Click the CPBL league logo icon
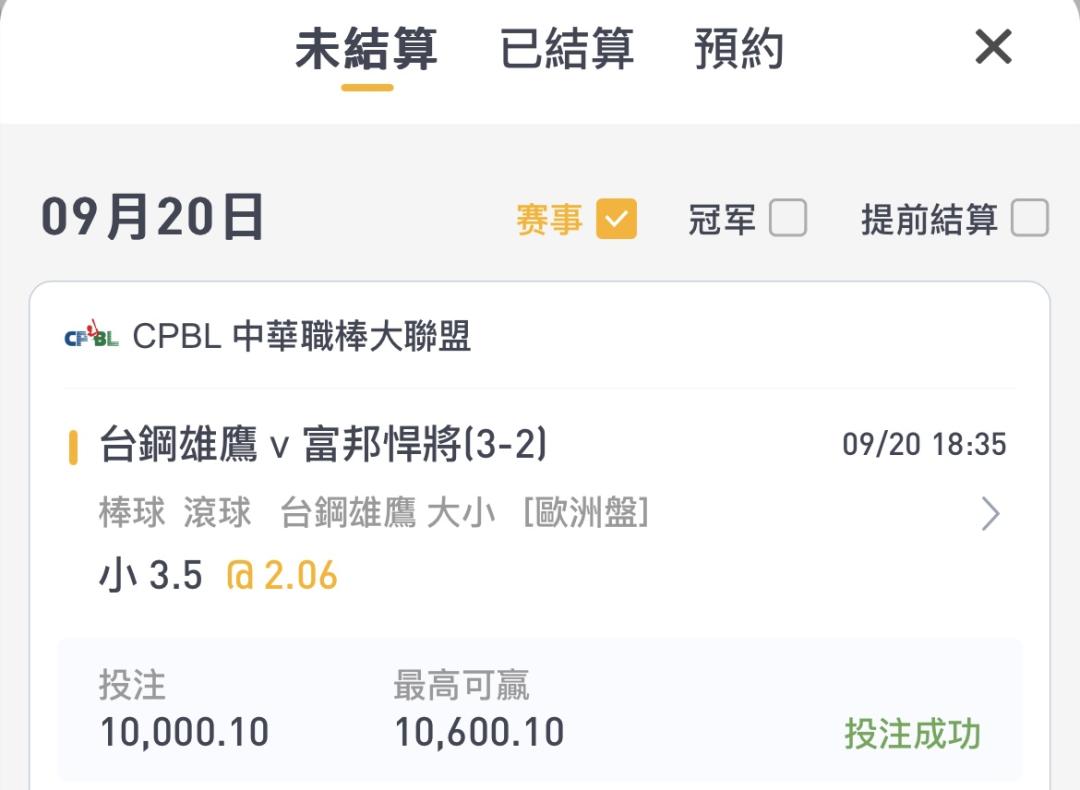 click(x=92, y=335)
